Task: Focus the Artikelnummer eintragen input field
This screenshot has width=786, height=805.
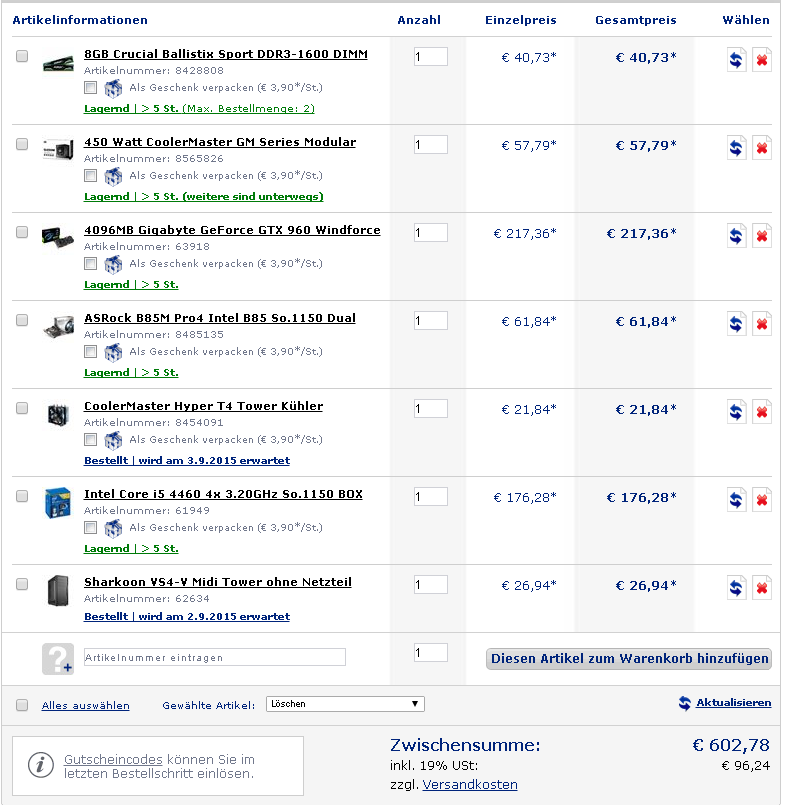Action: coord(215,657)
